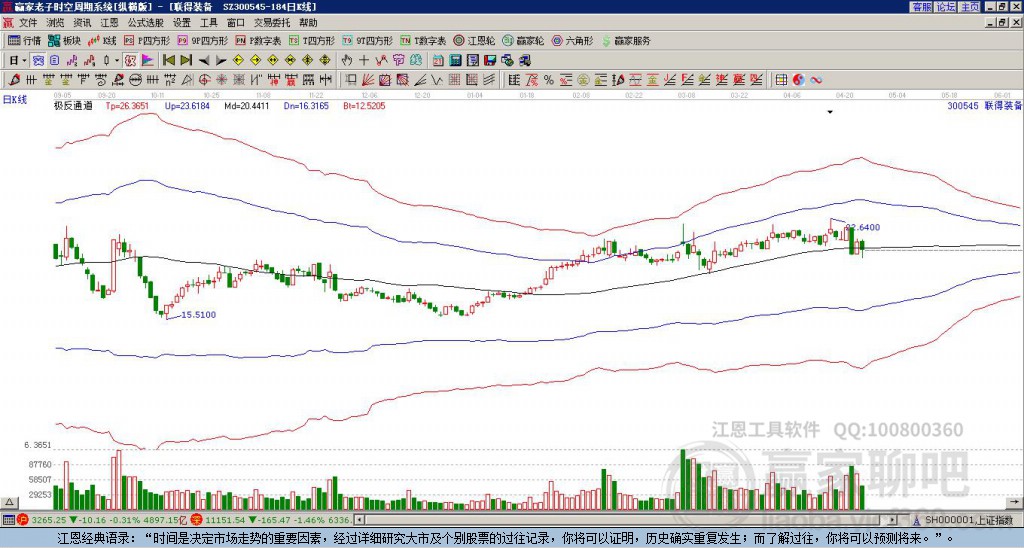This screenshot has width=1024, height=548.
Task: Click the floppy disk save icon
Action: pos(490,60)
